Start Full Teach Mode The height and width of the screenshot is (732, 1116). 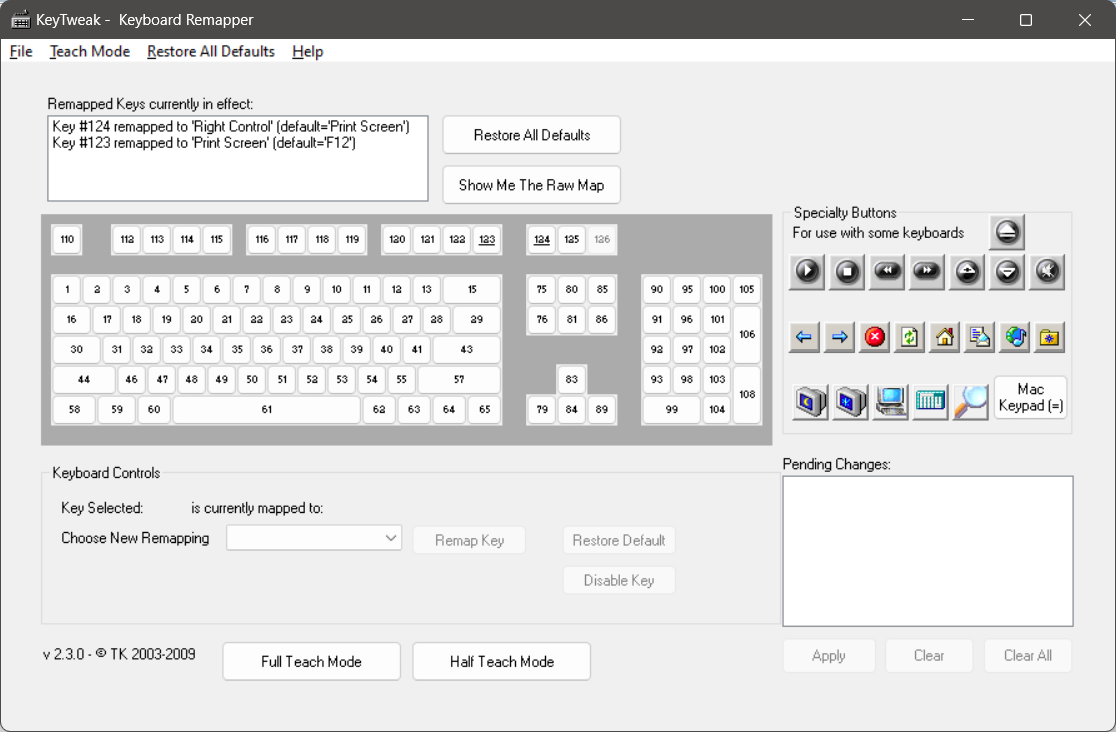click(x=312, y=662)
